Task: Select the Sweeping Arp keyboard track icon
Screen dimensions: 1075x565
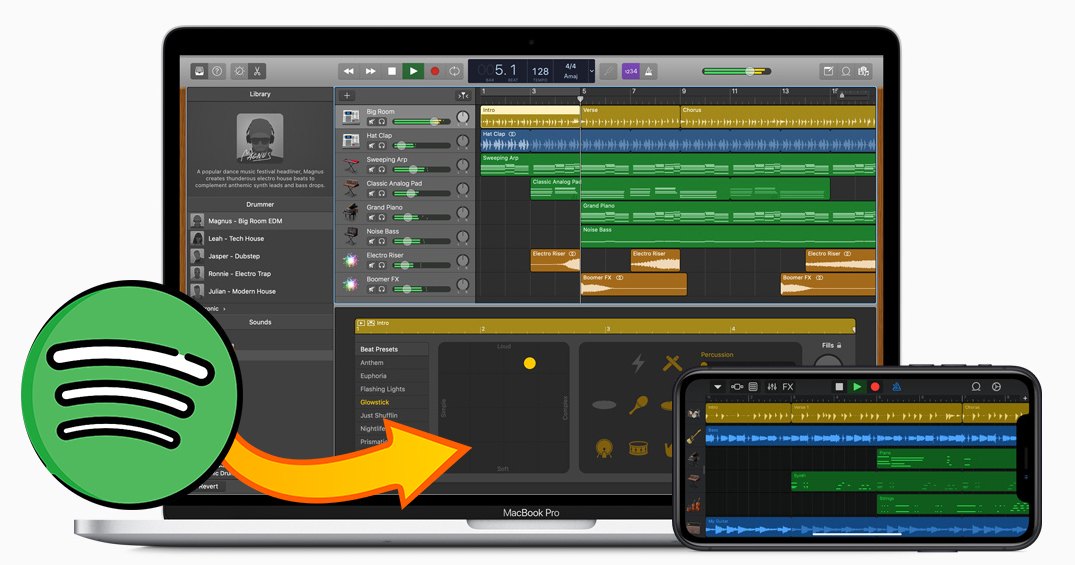Action: point(351,165)
